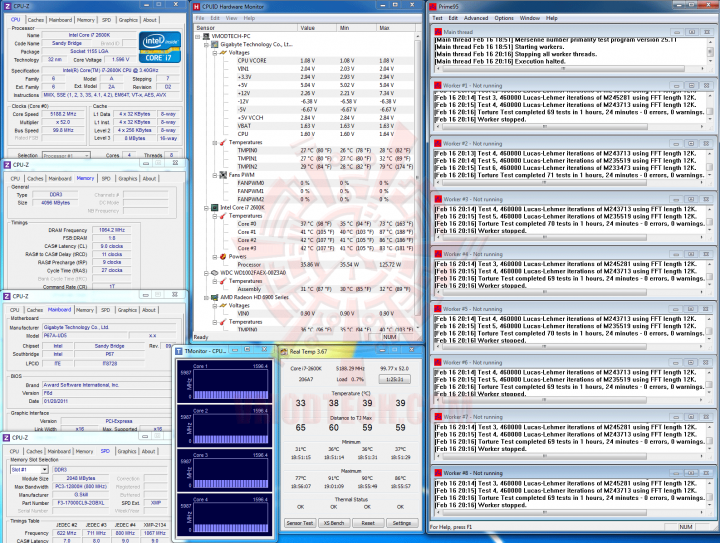Click the Worker #8 window icon in Prime95
720x543 pixels.
[x=438, y=473]
